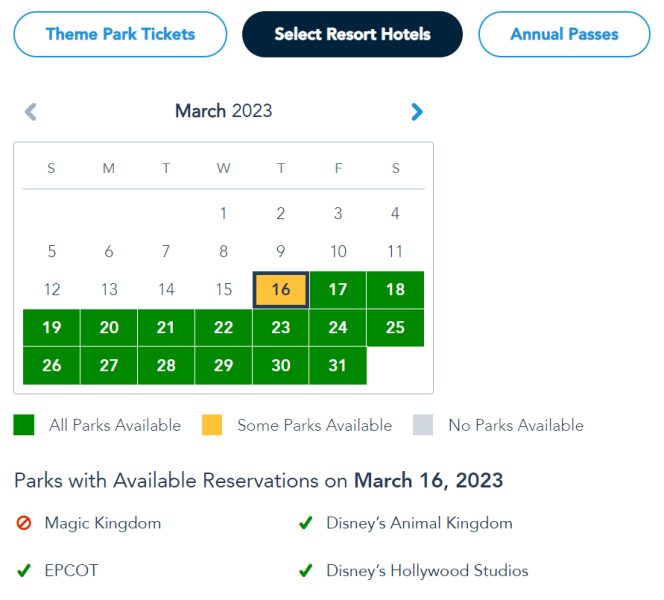664x600 pixels.
Task: Switch to Theme Park Tickets tab
Action: tap(120, 34)
